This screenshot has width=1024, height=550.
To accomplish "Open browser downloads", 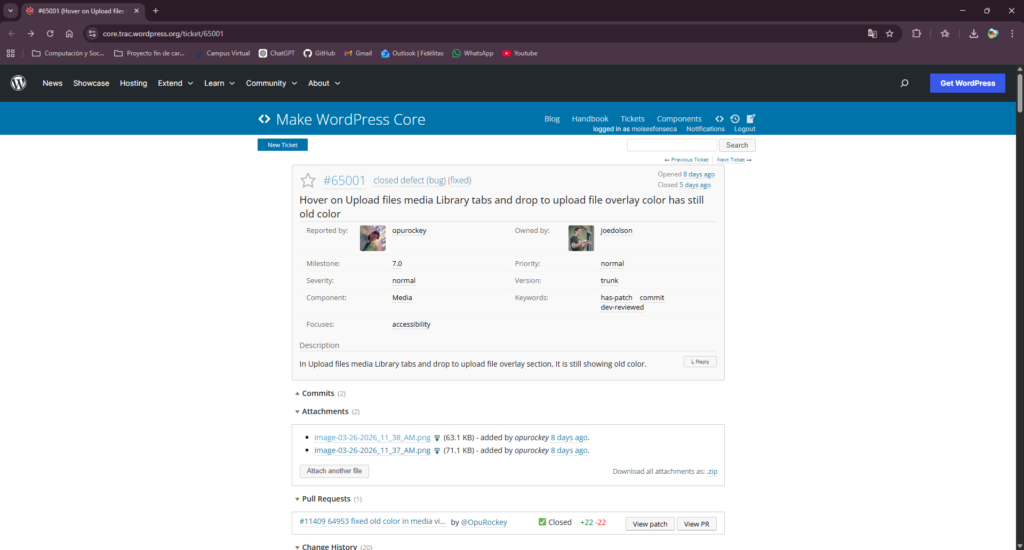I will 973,33.
